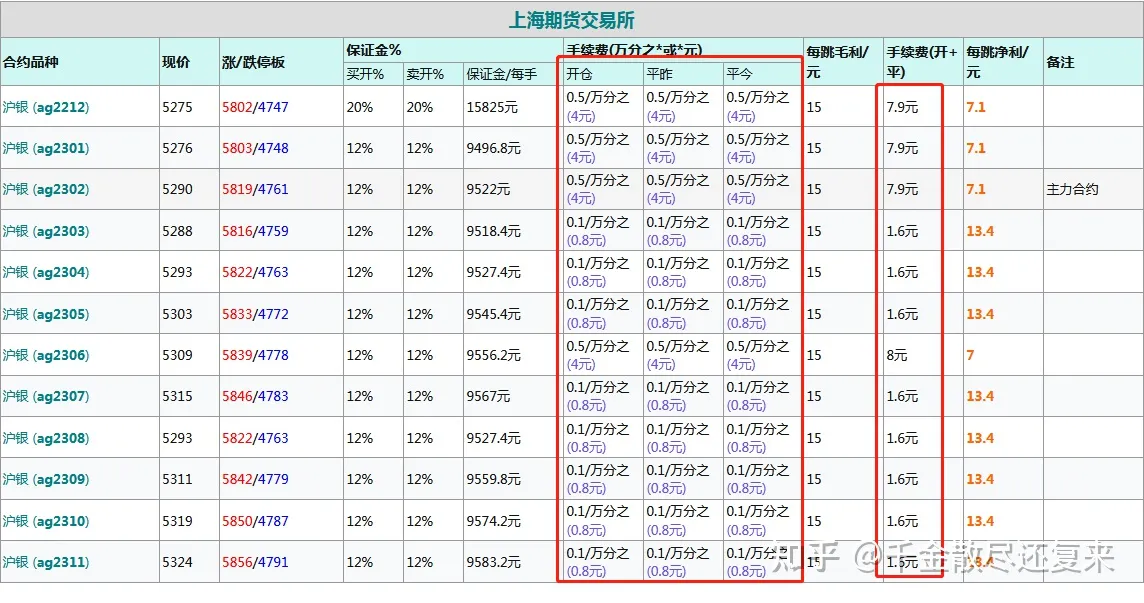Click current price 5275
1144x603 pixels.
point(177,107)
